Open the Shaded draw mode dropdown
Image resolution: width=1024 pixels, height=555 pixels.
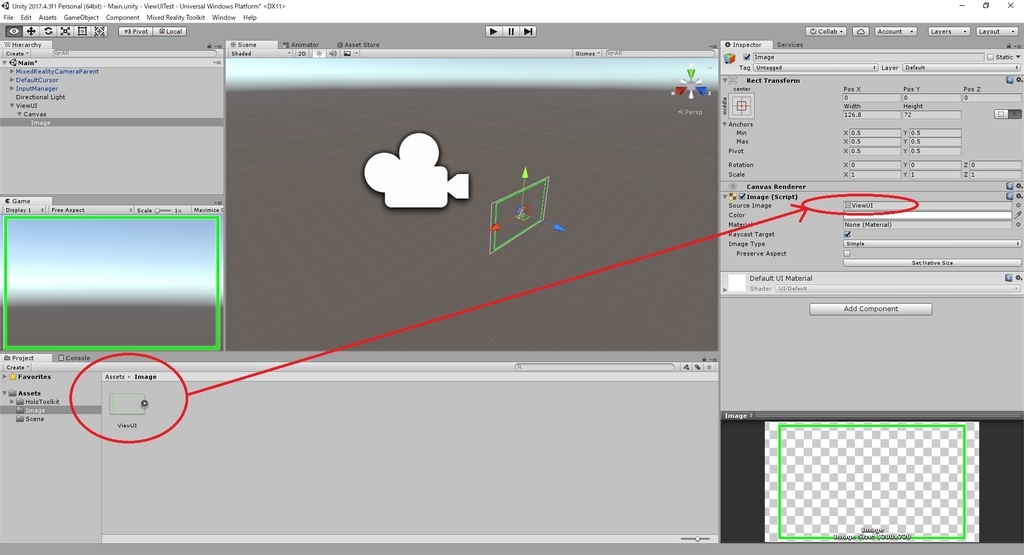click(x=260, y=54)
